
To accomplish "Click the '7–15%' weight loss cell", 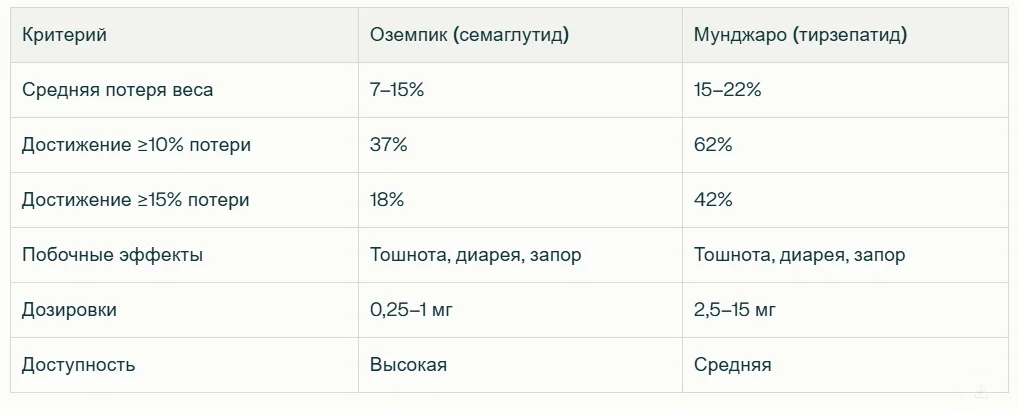I will pos(397,90).
